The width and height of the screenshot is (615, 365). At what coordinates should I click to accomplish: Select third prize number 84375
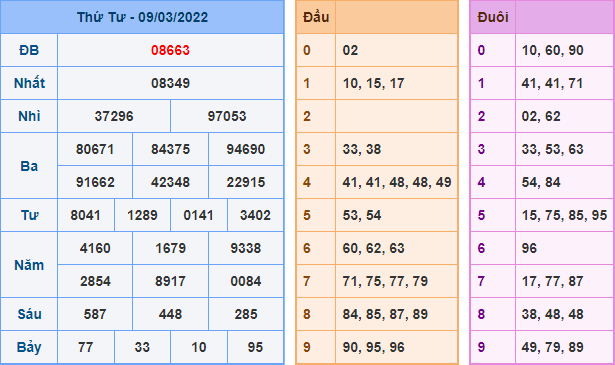170,149
